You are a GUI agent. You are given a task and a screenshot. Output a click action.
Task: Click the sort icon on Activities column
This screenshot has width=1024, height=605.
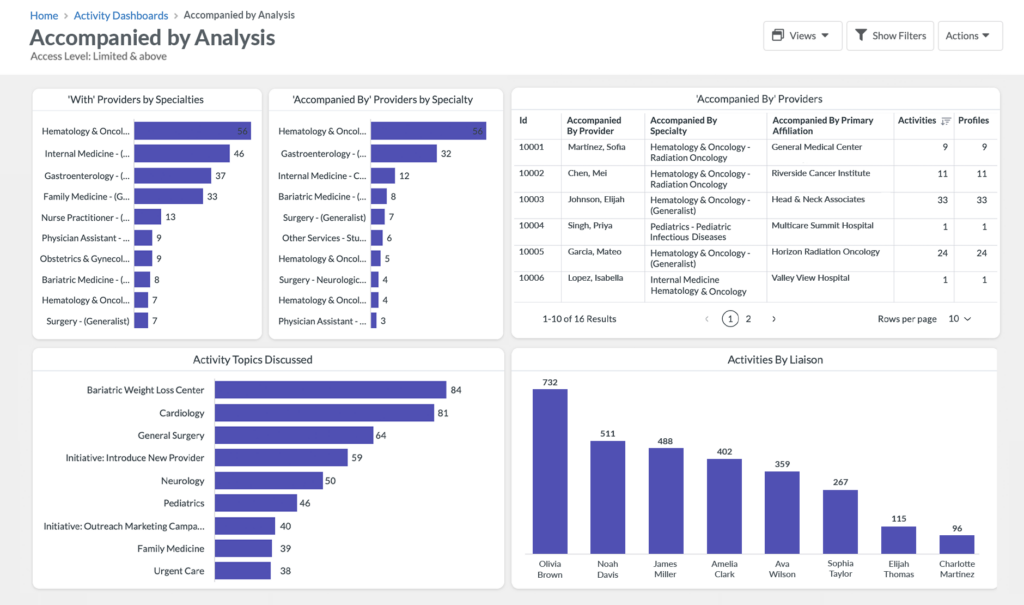coord(944,120)
